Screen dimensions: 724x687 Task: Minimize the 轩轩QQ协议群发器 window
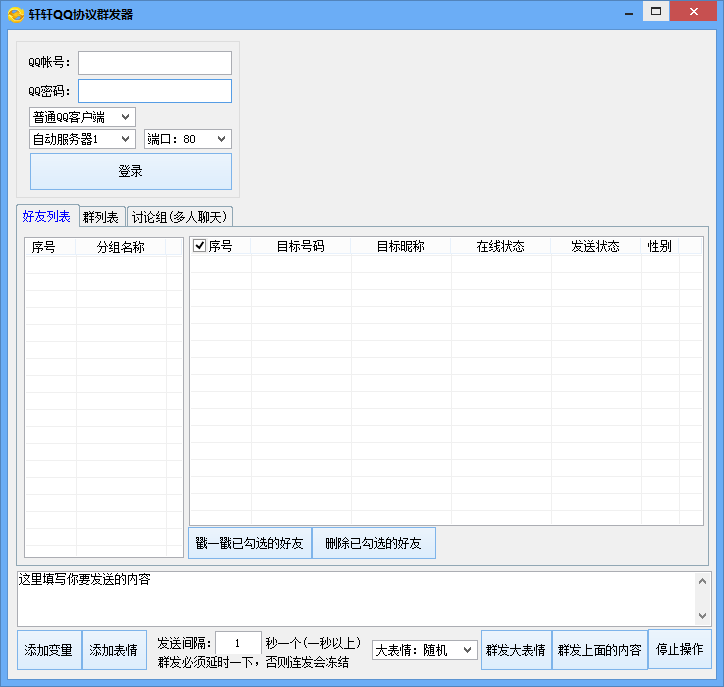click(629, 14)
